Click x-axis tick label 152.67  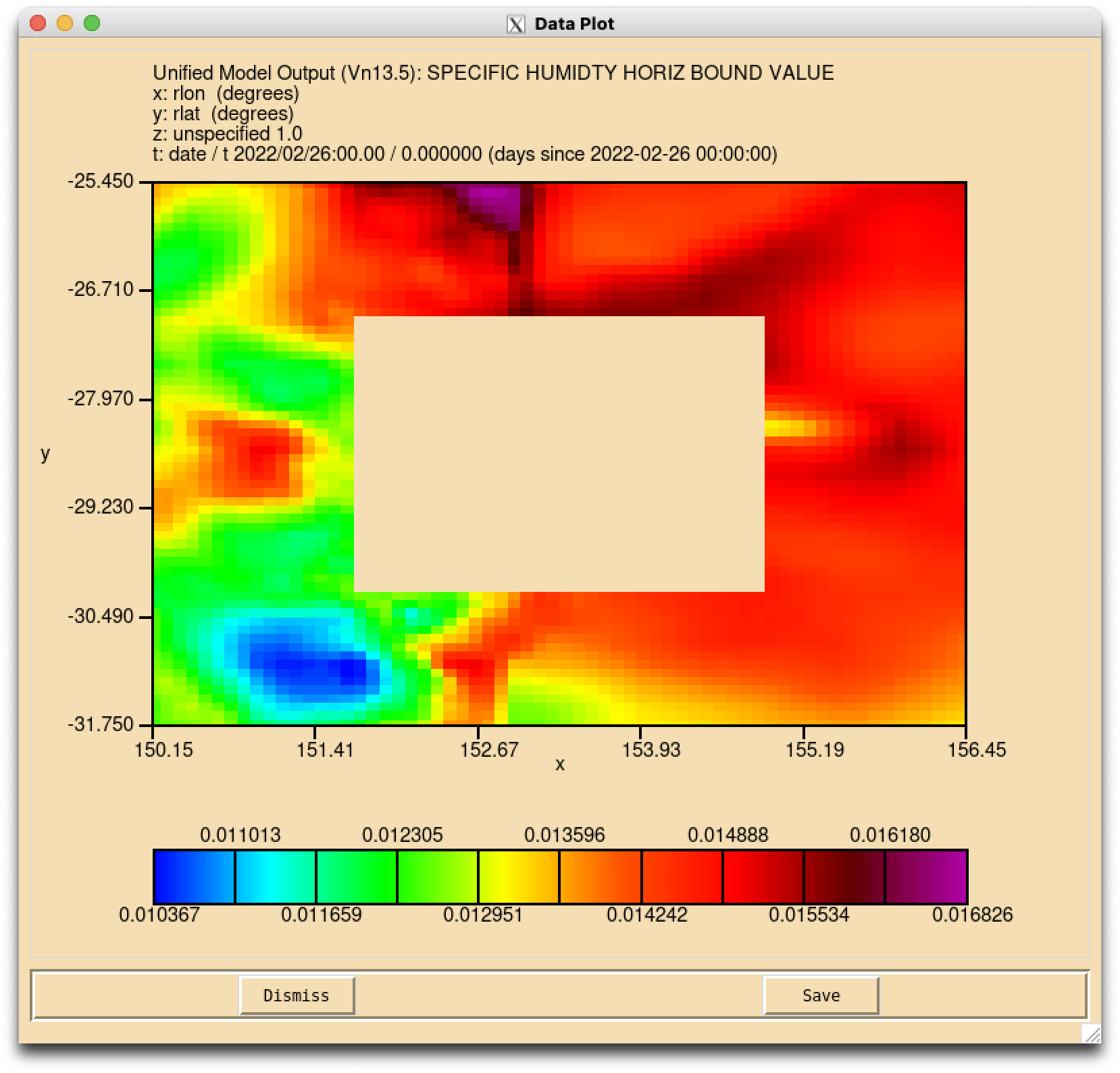[489, 749]
